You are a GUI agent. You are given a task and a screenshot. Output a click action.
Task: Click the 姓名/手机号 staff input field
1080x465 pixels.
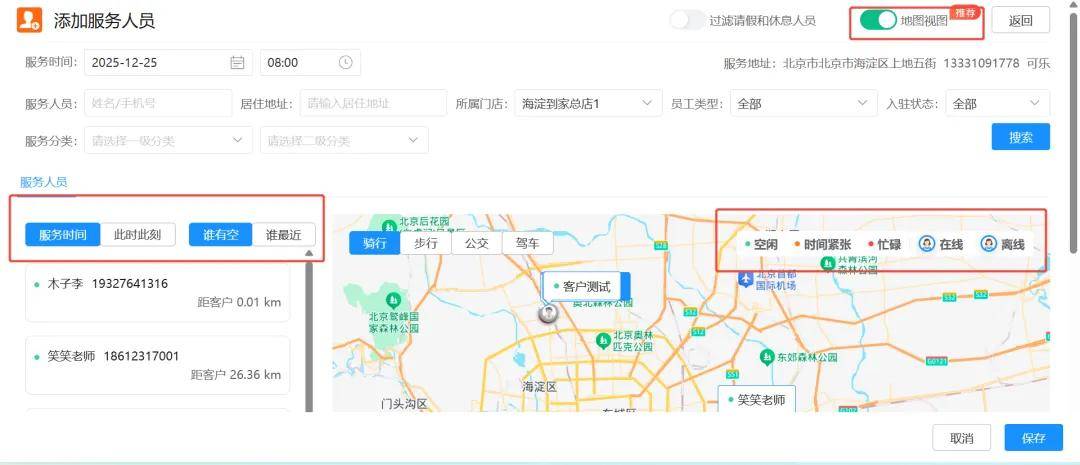coord(157,103)
